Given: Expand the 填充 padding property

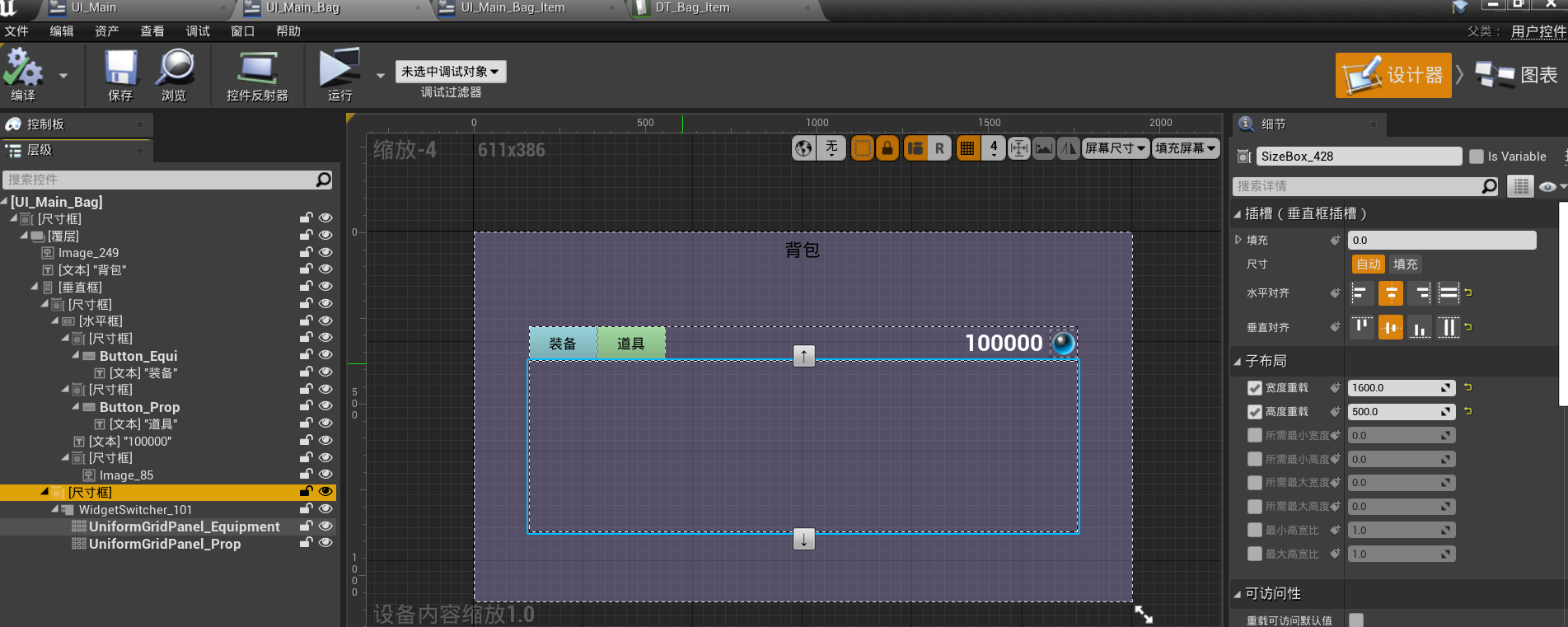Looking at the screenshot, I should point(1238,240).
